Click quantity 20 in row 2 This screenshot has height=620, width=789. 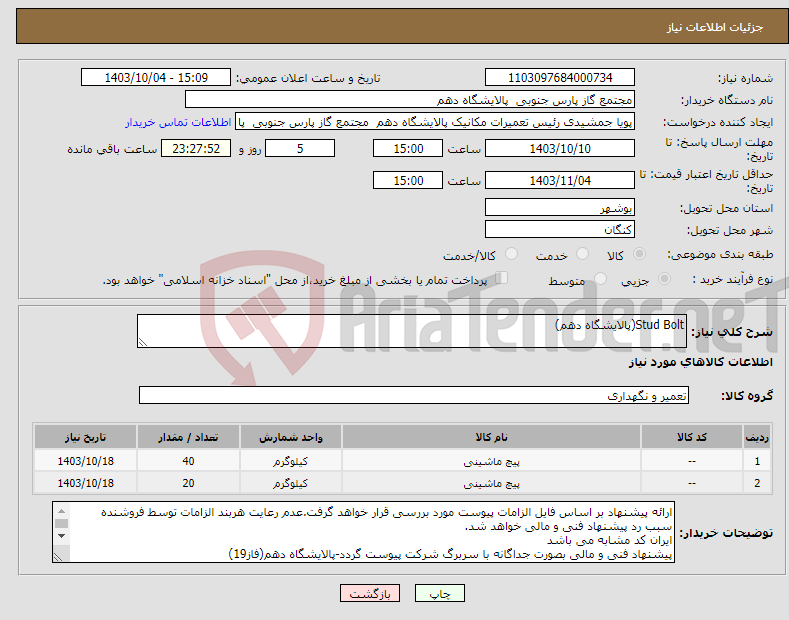[188, 483]
